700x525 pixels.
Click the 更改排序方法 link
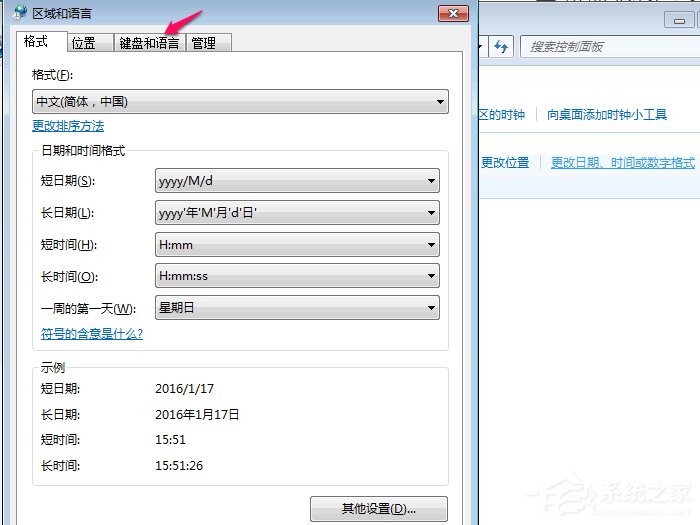[68, 126]
